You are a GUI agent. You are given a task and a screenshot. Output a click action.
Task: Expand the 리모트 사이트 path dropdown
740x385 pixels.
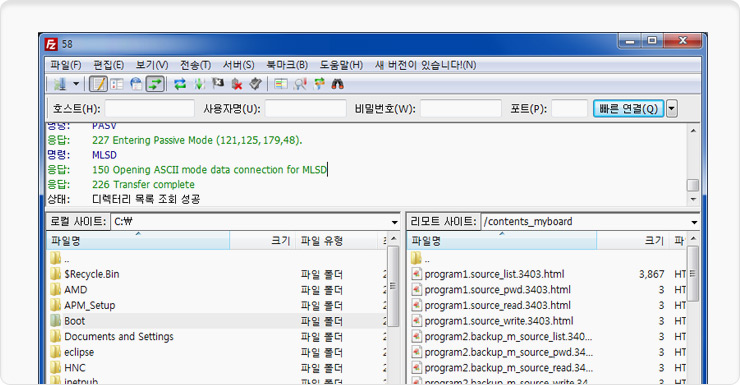click(x=694, y=222)
